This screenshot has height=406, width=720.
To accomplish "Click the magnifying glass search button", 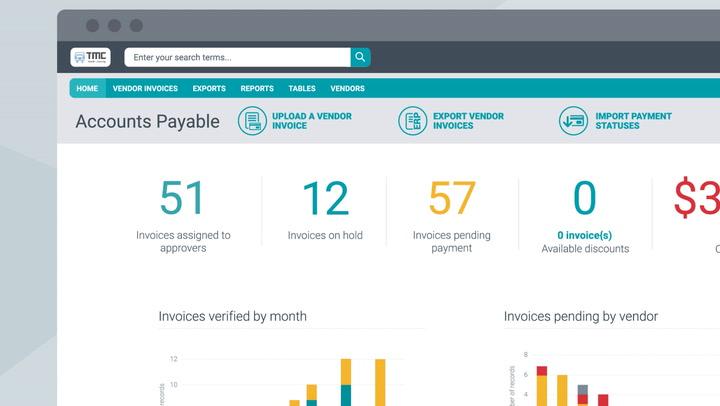I will tap(360, 58).
